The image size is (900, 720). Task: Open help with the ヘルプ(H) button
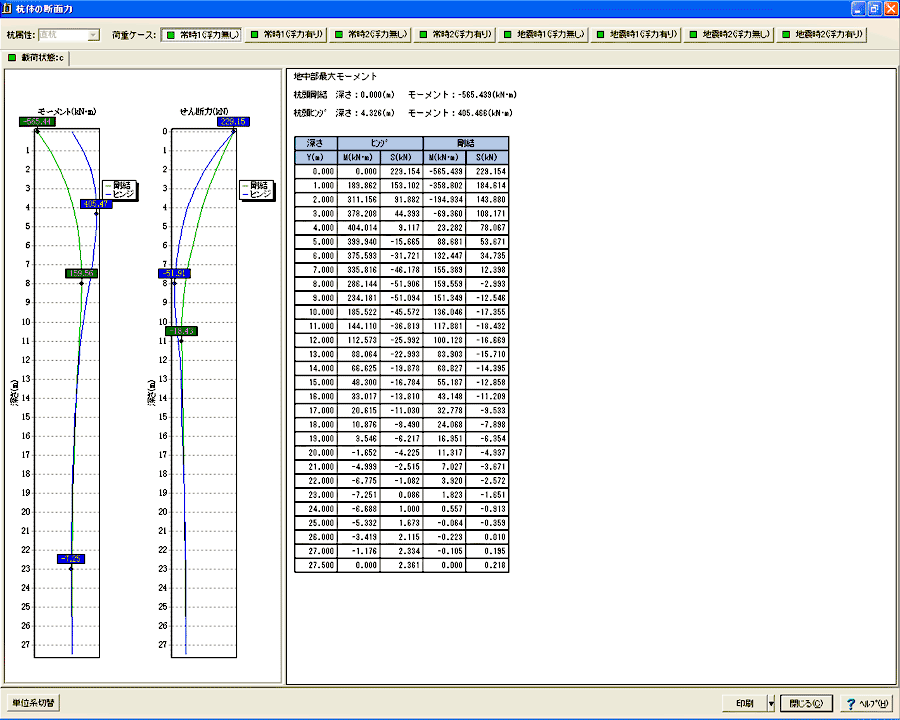point(867,703)
